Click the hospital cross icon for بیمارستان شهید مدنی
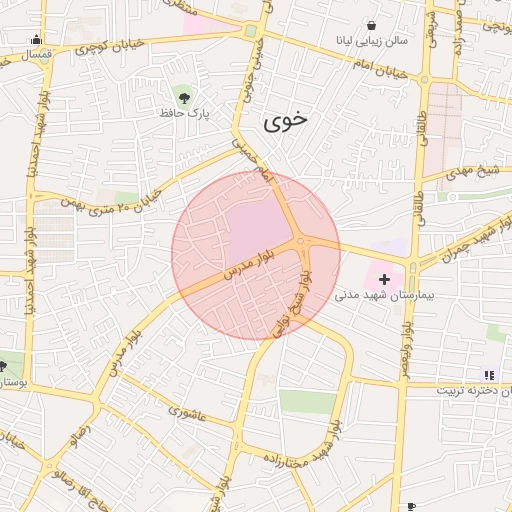This screenshot has width=512, height=512. 384,279
